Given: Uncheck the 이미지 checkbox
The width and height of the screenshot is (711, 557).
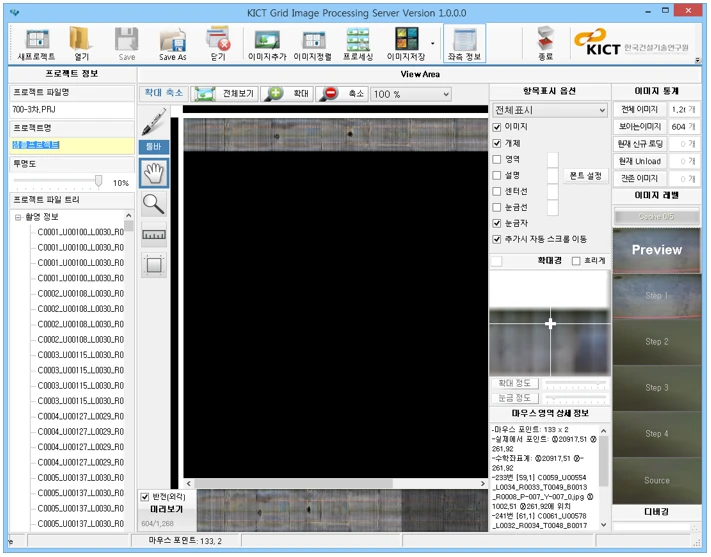Looking at the screenshot, I should coord(497,127).
